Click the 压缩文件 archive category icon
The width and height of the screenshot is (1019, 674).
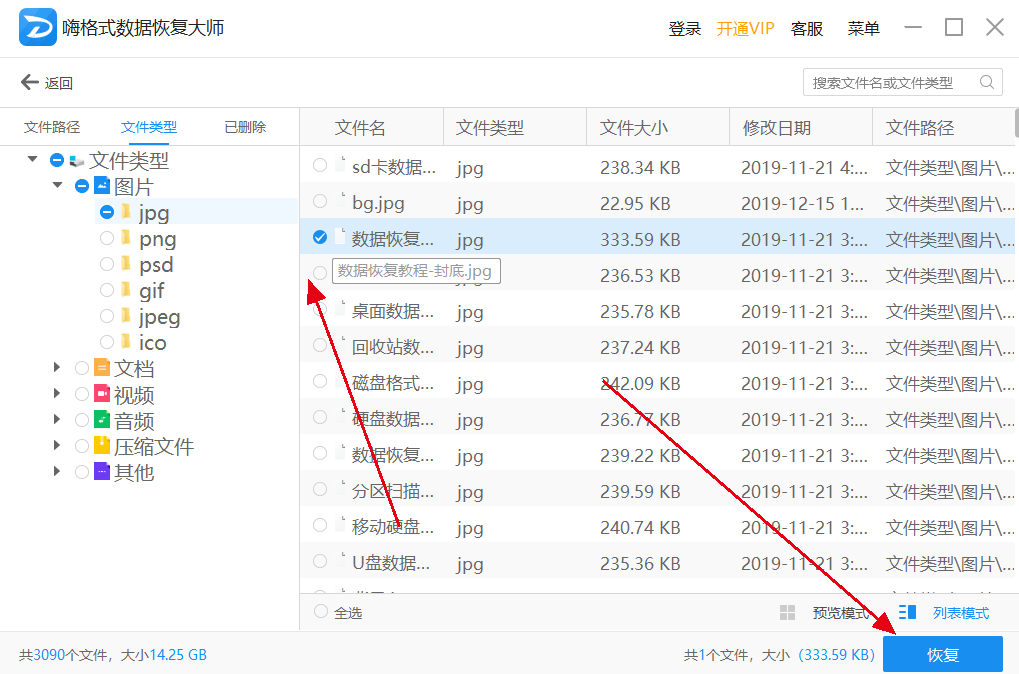(x=102, y=445)
